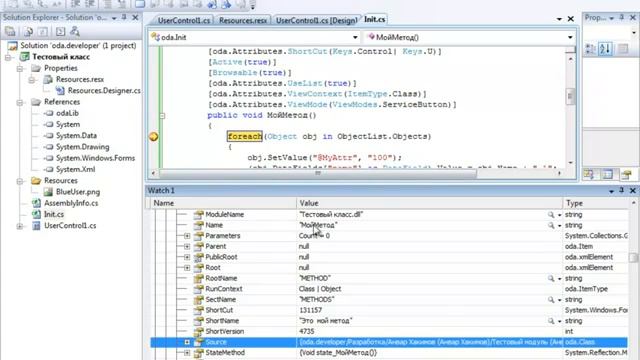Click the middle tab icon at Properties panel bottom
This screenshot has width=640, height=360.
click(x=608, y=174)
